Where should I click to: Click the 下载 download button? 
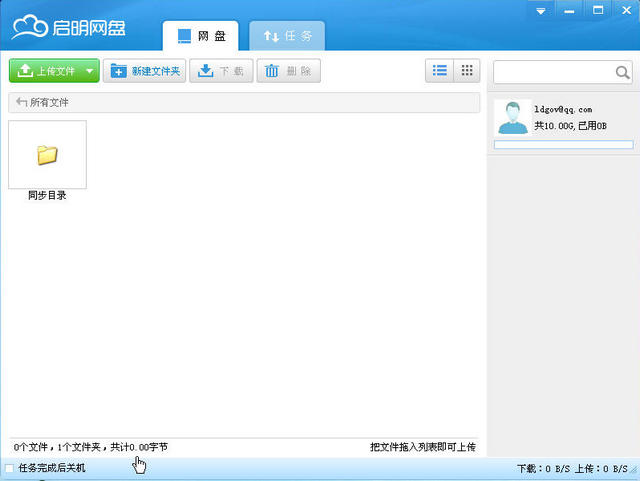click(x=221, y=71)
